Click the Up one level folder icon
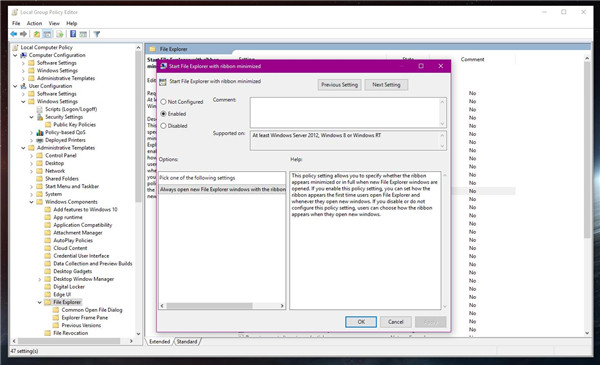Image resolution: width=600 pixels, height=365 pixels. [37, 34]
